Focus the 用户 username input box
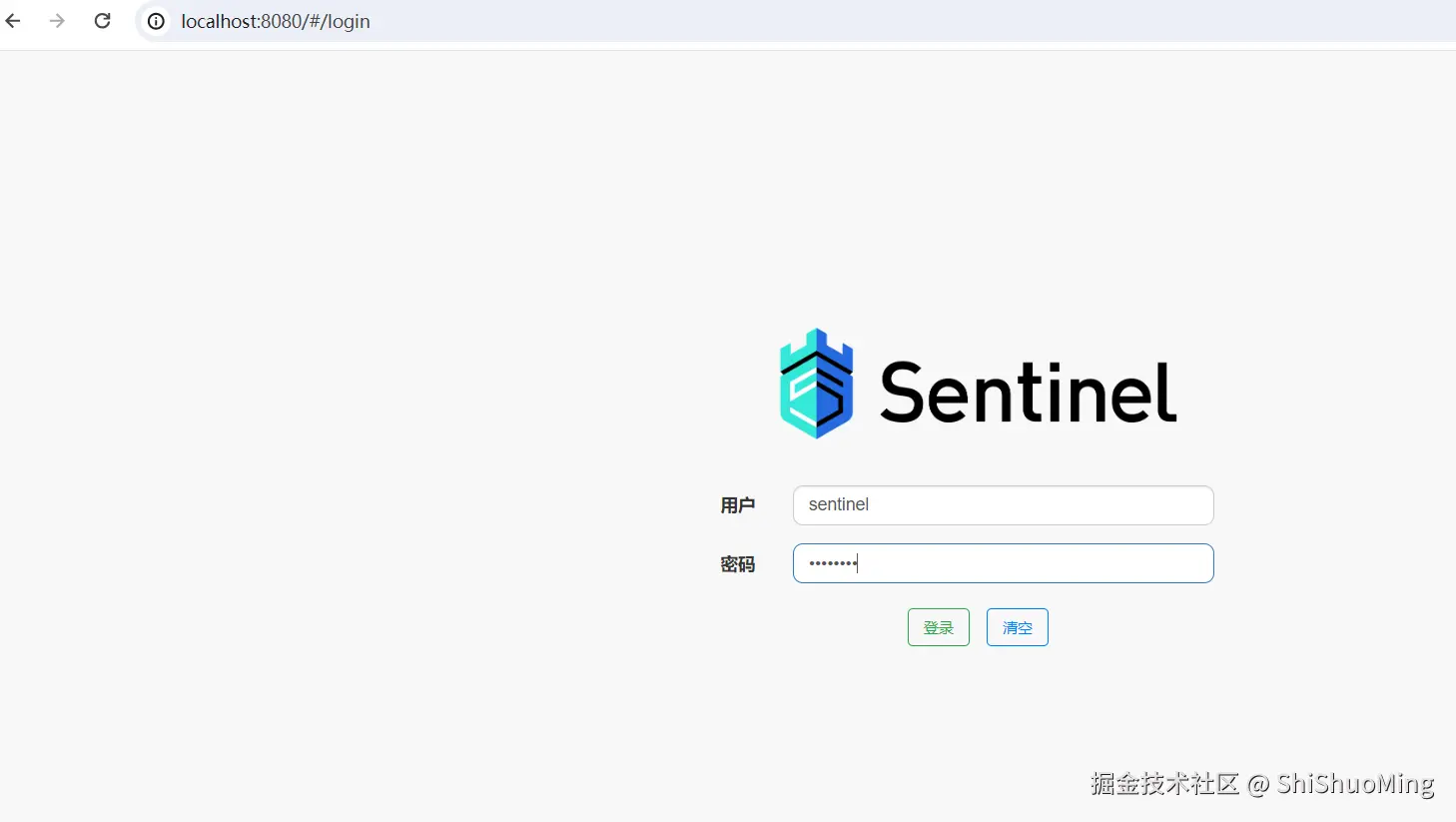1456x822 pixels. [x=1003, y=505]
